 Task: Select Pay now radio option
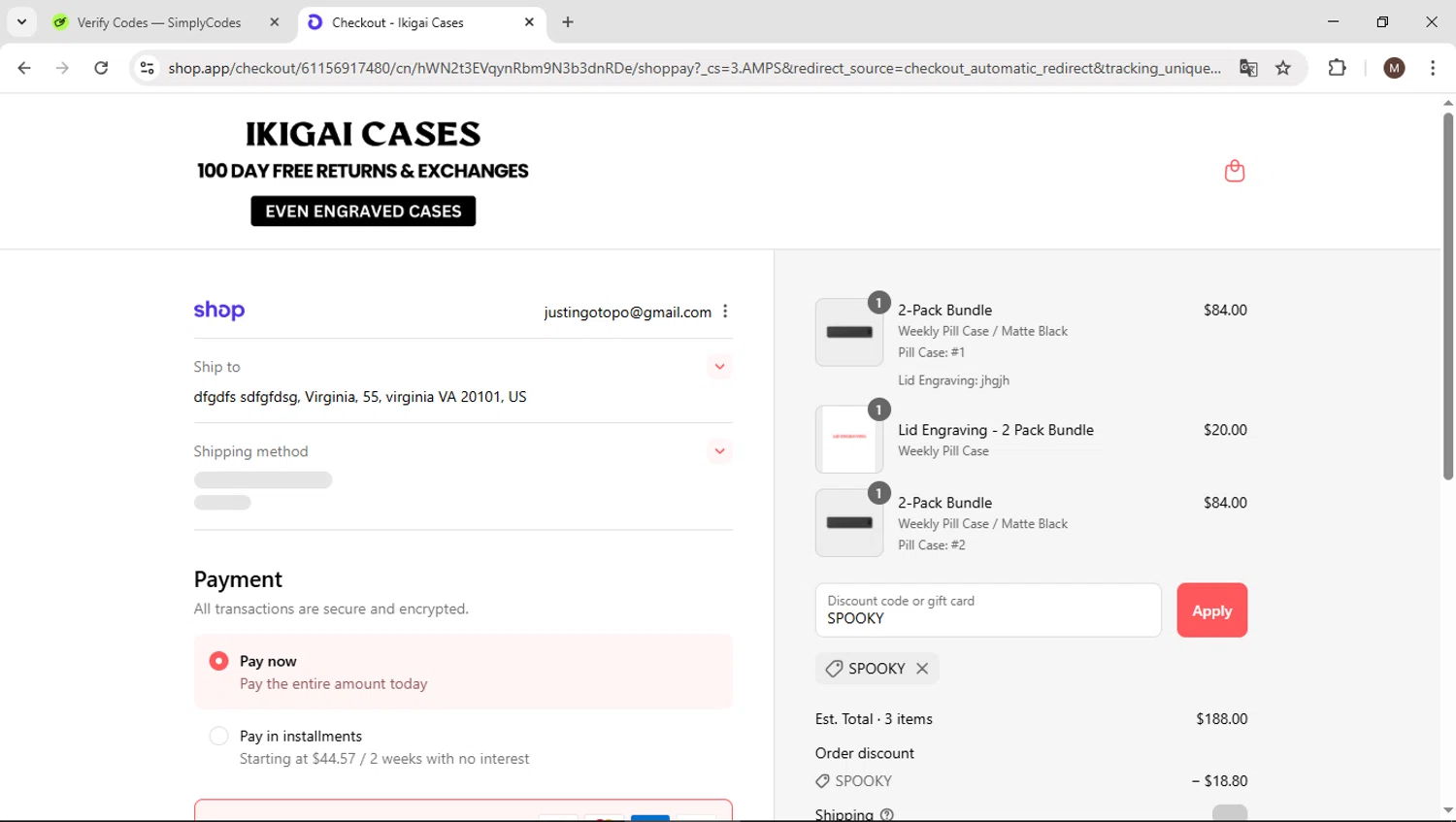pos(219,661)
